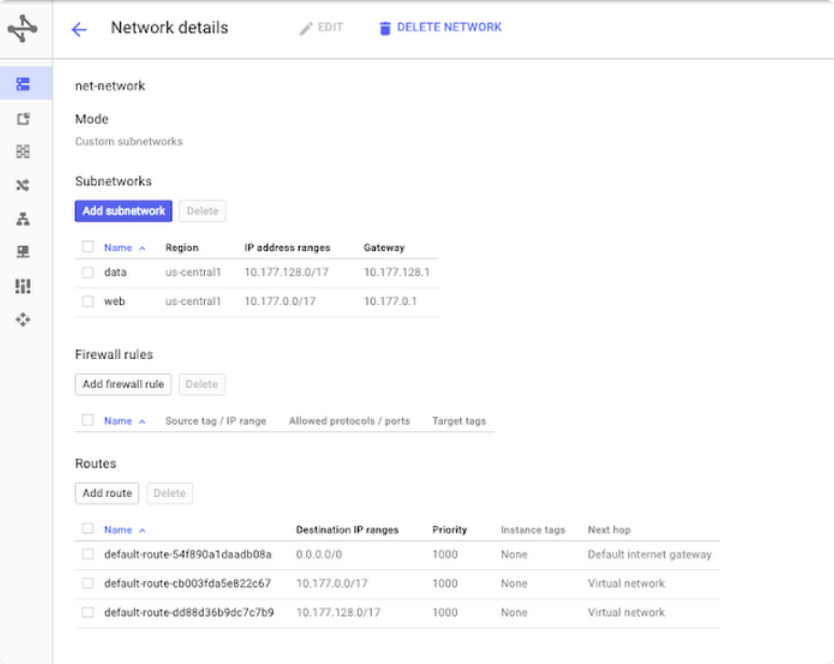The height and width of the screenshot is (664, 834).
Task: Check the web subnetwork checkbox
Action: pos(88,302)
